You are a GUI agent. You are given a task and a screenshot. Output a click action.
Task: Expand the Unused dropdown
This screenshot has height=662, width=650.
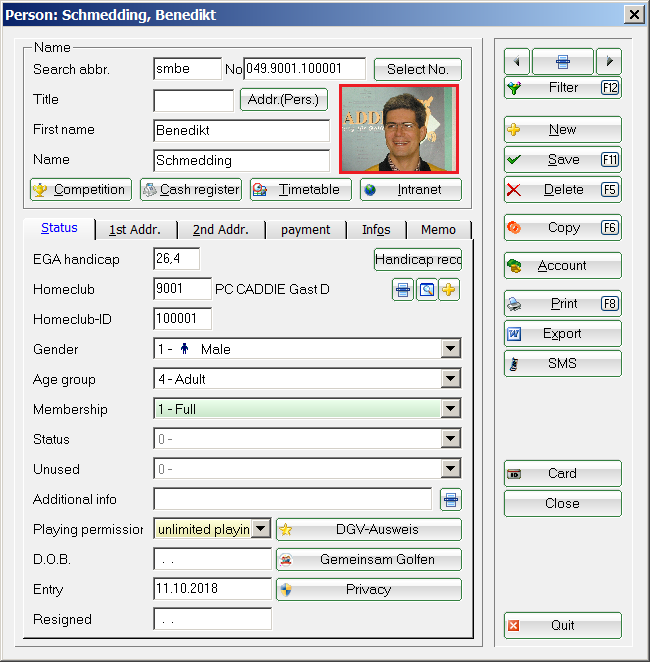point(450,469)
